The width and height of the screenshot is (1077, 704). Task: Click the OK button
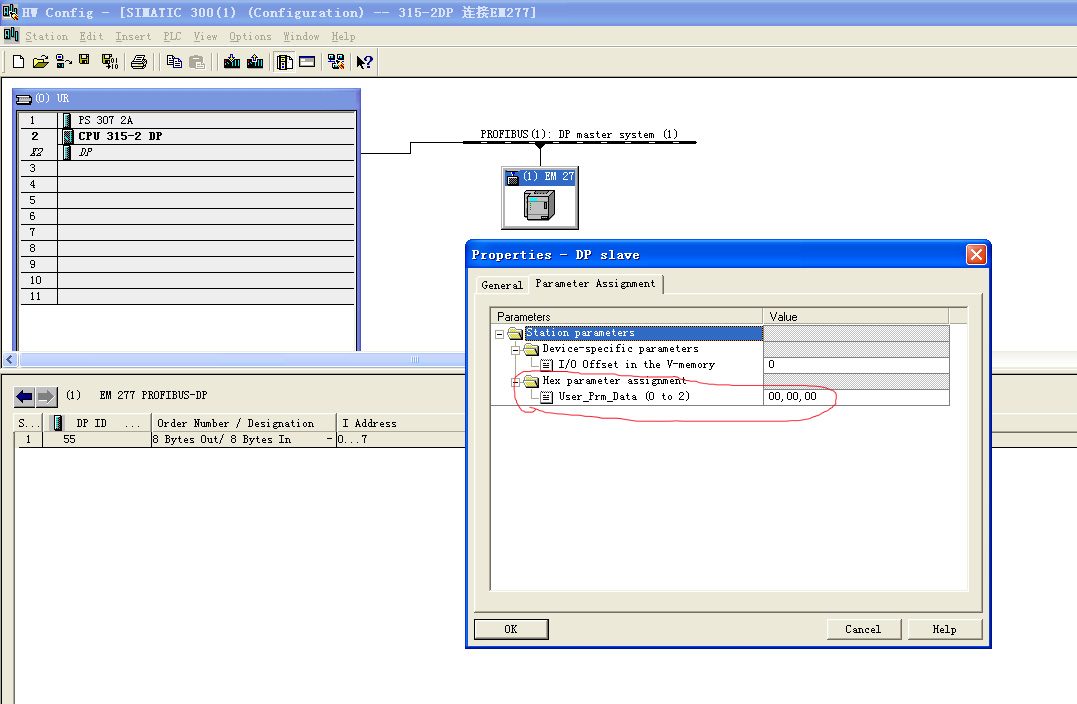coord(511,629)
